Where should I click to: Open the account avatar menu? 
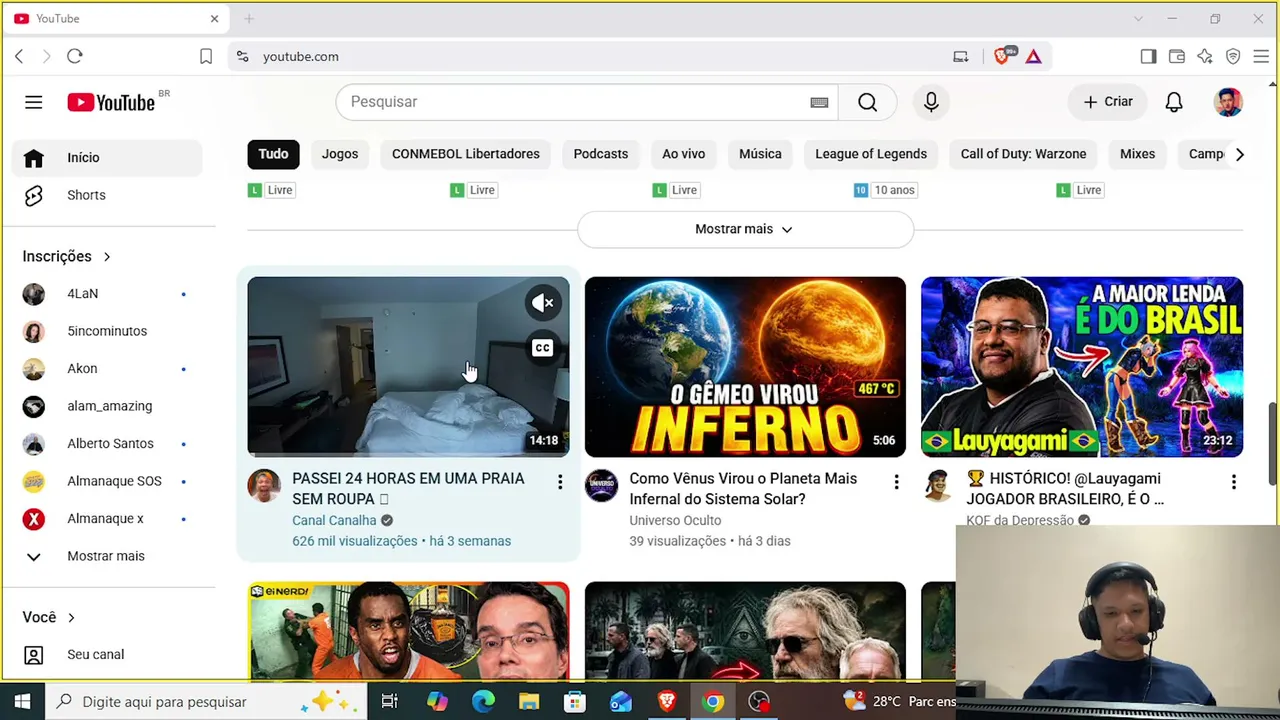click(1228, 102)
